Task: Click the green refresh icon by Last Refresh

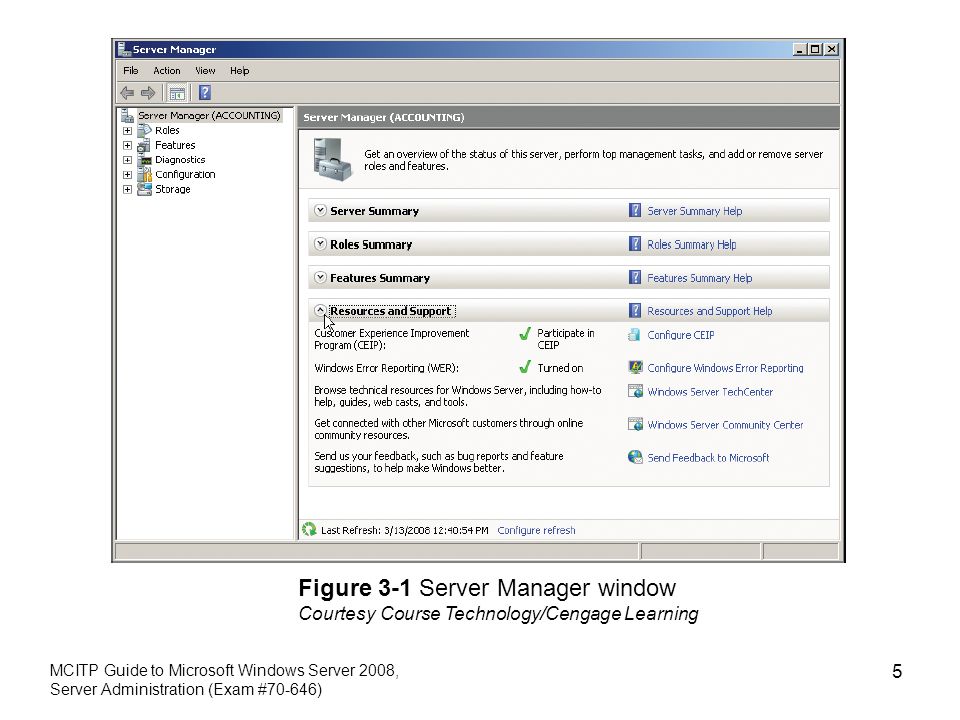Action: point(309,529)
